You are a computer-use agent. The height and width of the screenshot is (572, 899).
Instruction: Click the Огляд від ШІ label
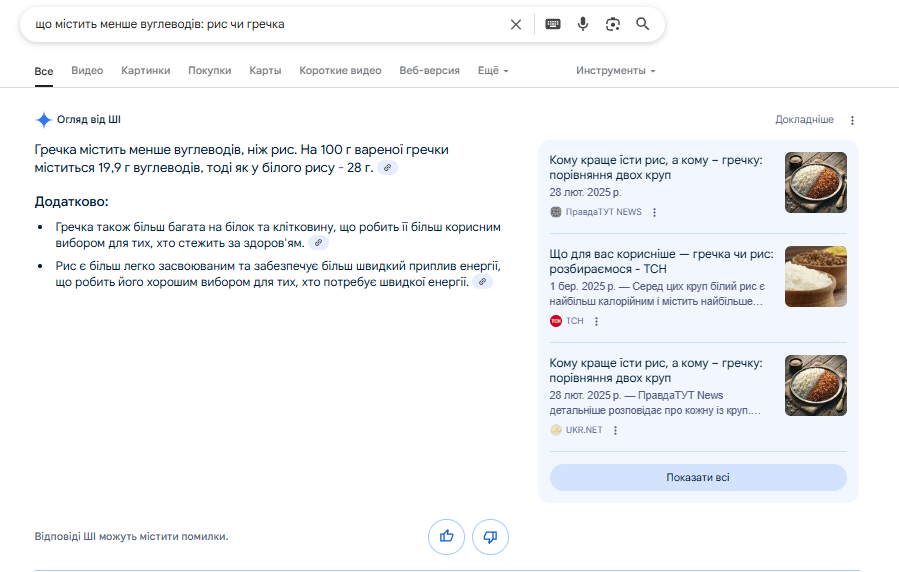[89, 120]
